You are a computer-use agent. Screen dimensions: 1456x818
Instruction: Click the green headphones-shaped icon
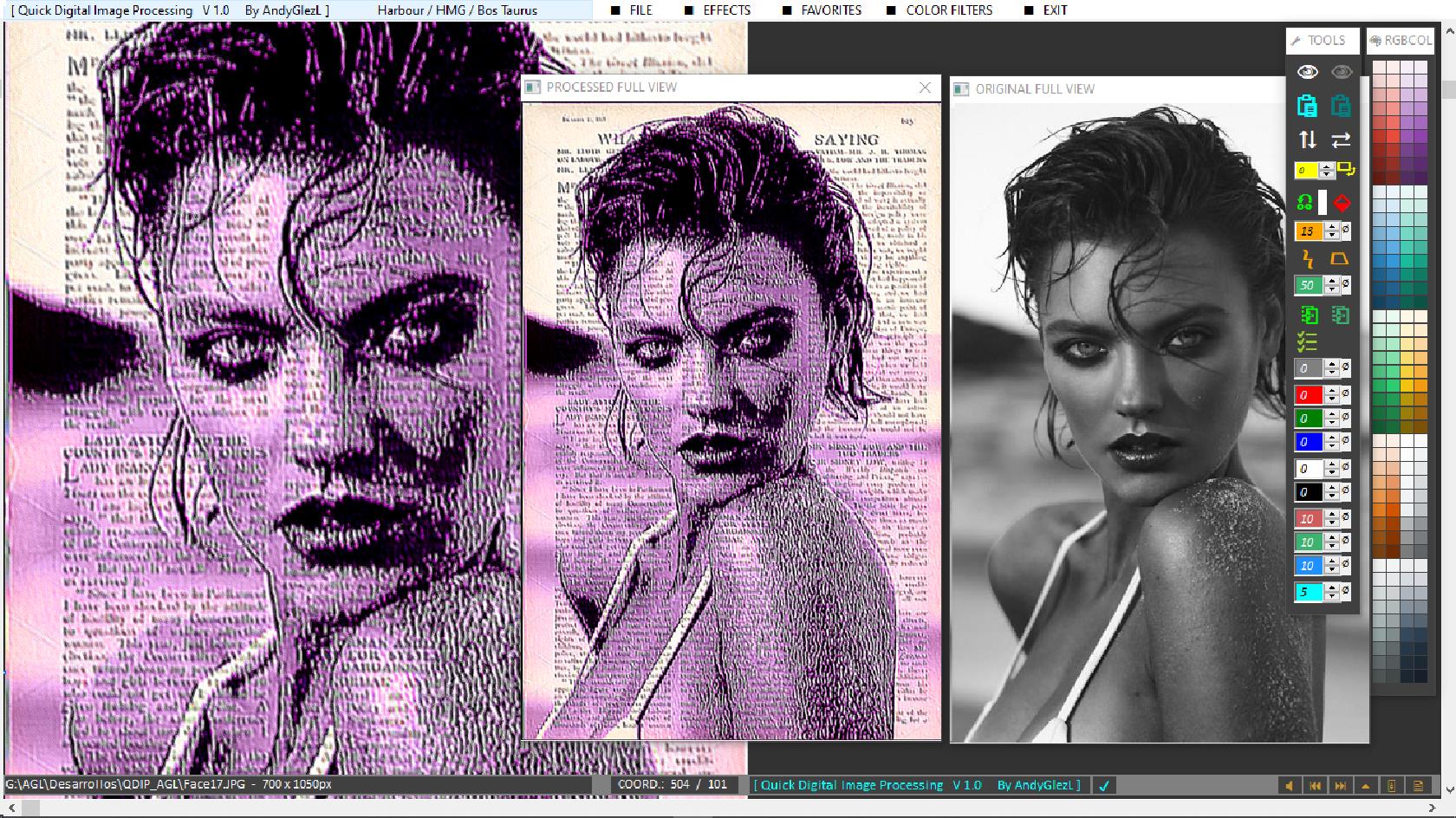[x=1304, y=203]
